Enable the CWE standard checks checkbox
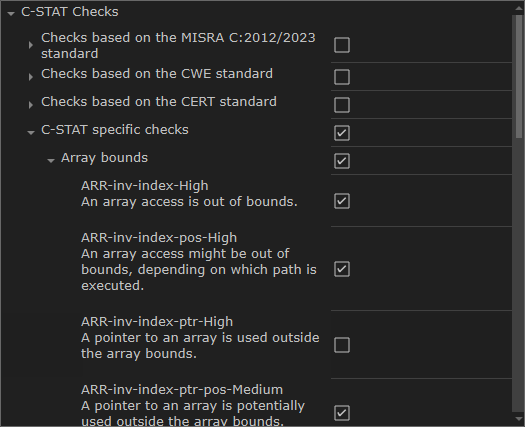The width and height of the screenshot is (525, 427). click(x=342, y=77)
